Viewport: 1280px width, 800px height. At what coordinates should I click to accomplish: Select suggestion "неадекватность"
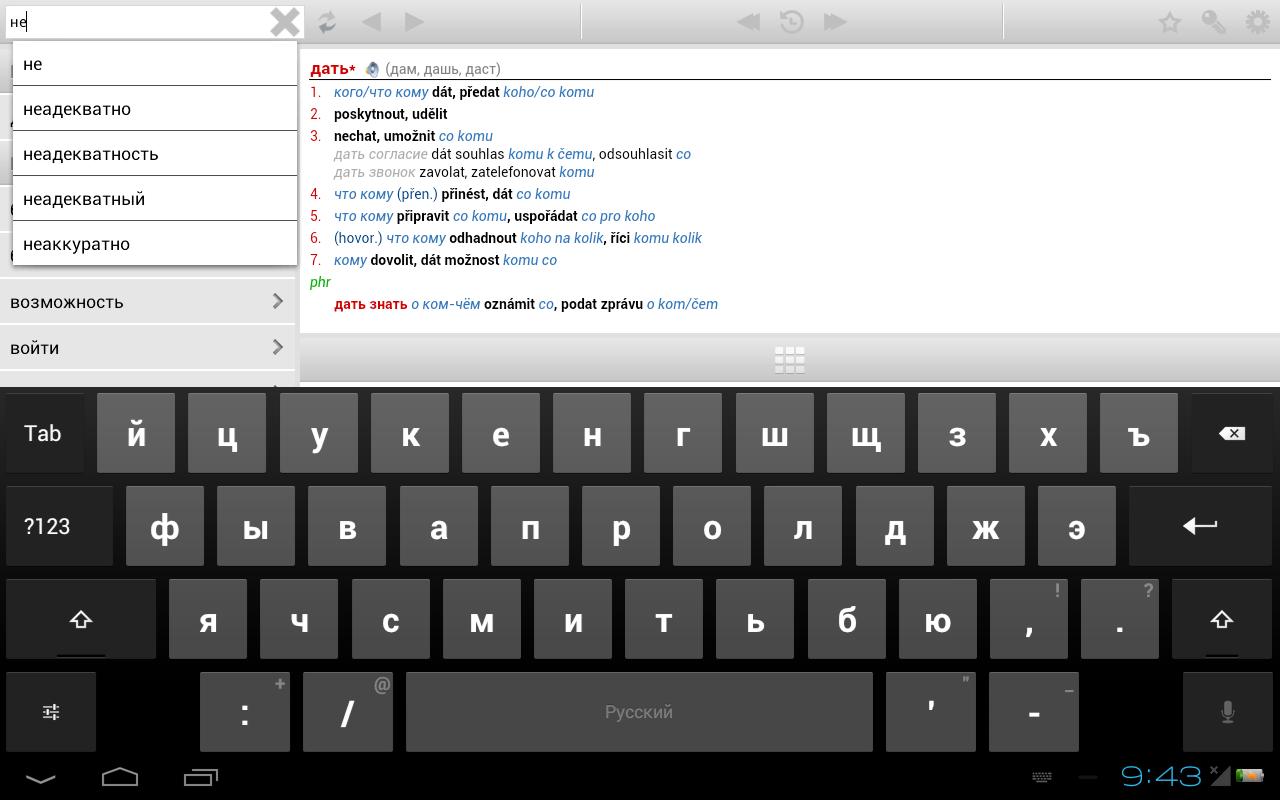pyautogui.click(x=155, y=154)
